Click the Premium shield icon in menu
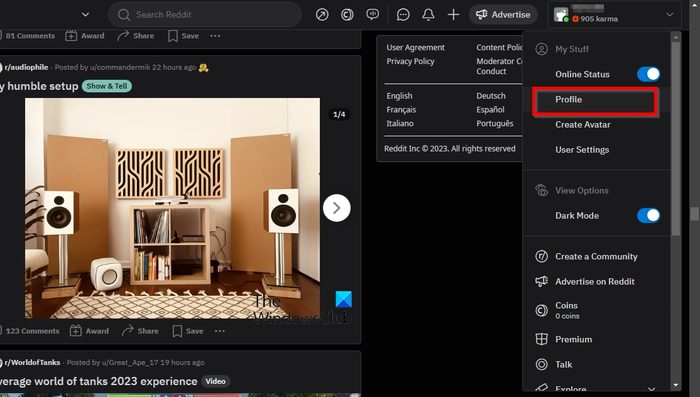This screenshot has width=700, height=397. [542, 339]
